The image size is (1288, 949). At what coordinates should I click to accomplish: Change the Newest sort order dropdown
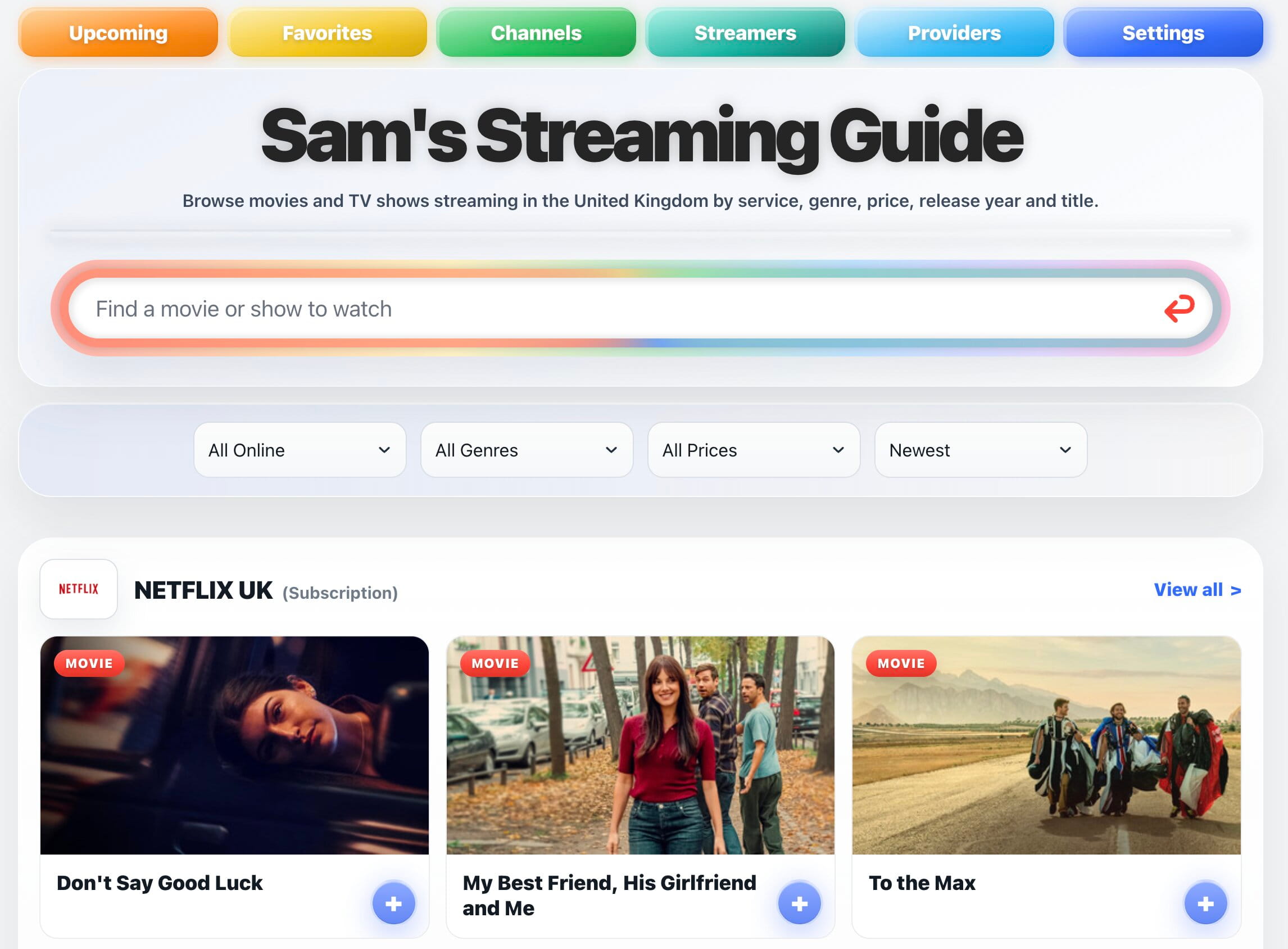[980, 450]
